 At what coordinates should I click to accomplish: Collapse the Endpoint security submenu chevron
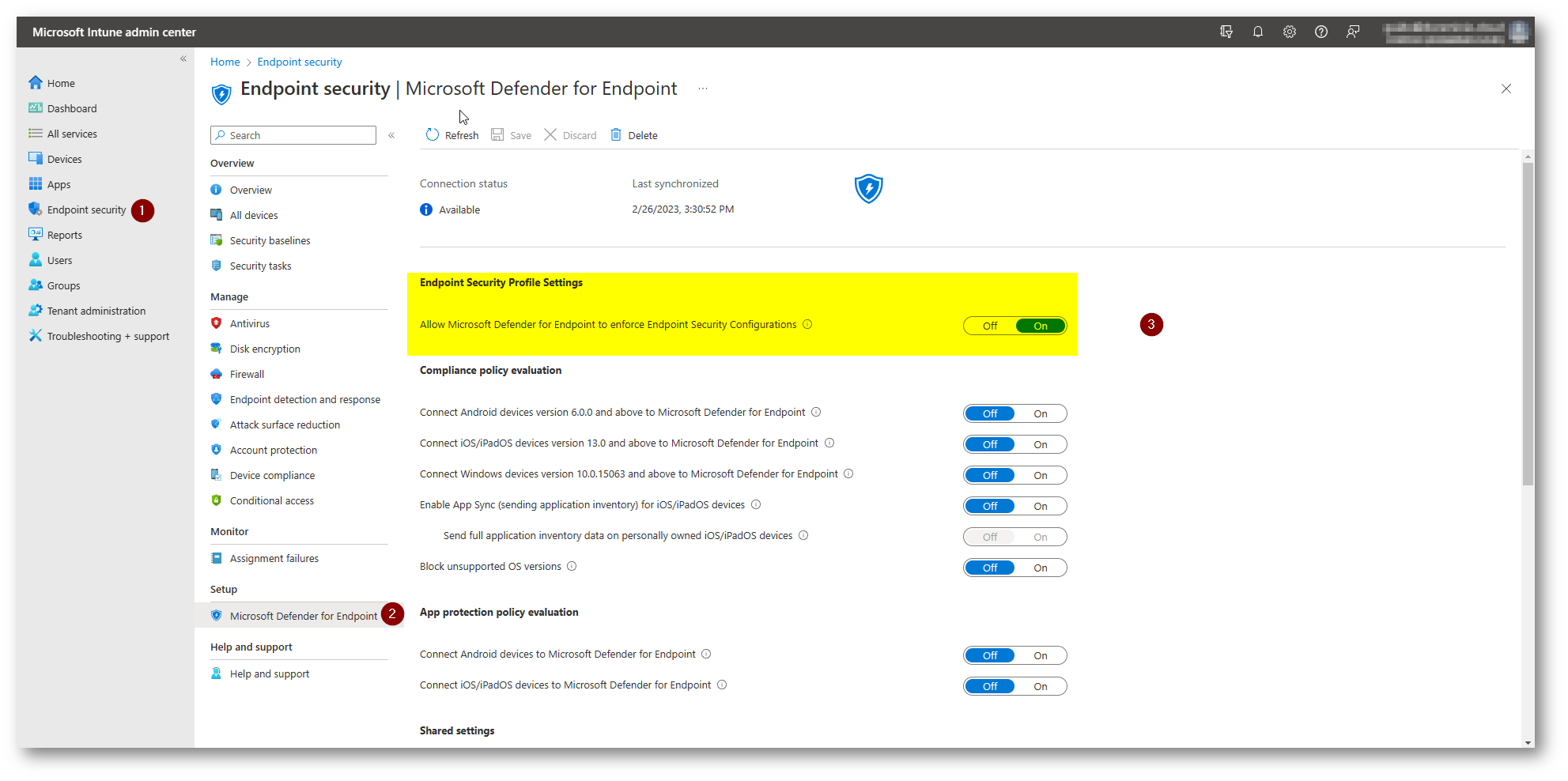pos(391,135)
